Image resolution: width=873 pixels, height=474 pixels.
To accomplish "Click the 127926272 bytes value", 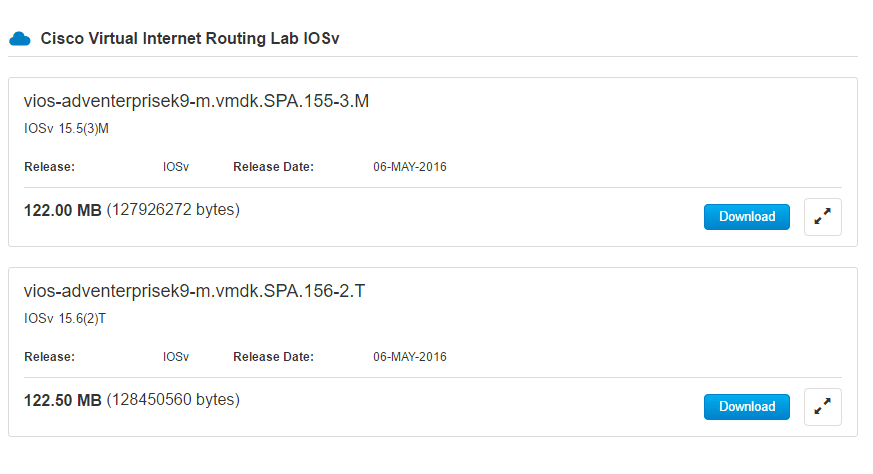I will [173, 210].
